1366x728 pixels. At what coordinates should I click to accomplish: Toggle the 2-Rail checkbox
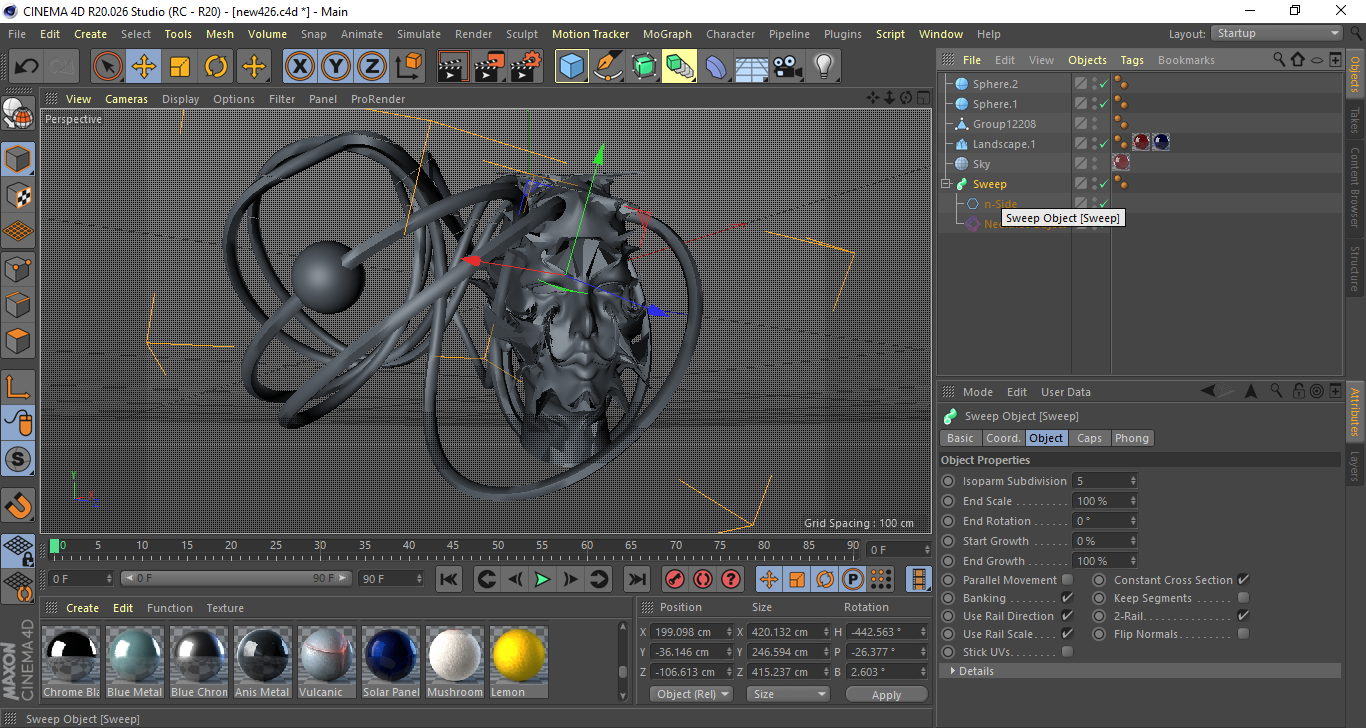tap(1243, 616)
